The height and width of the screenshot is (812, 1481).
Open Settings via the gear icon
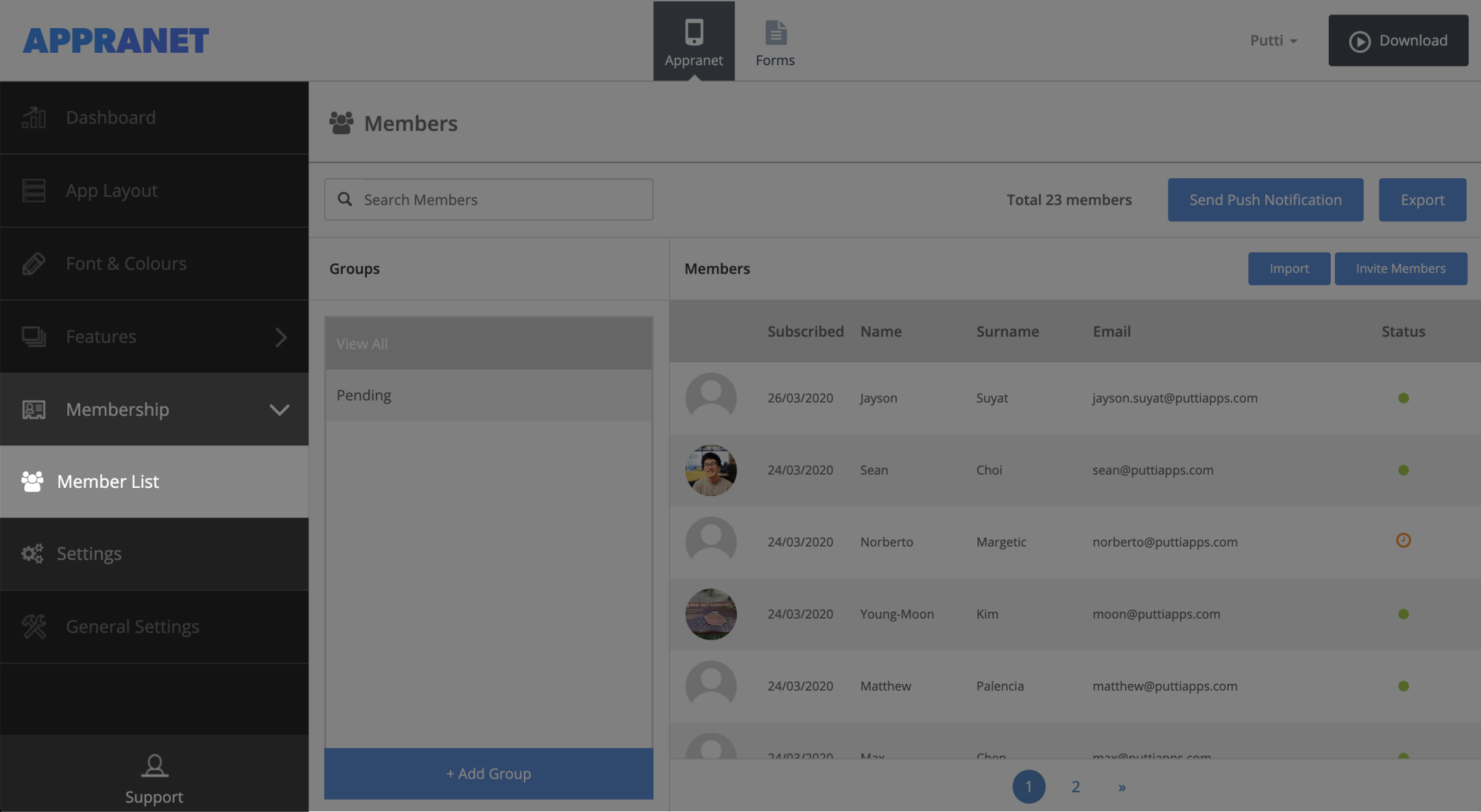coord(32,554)
